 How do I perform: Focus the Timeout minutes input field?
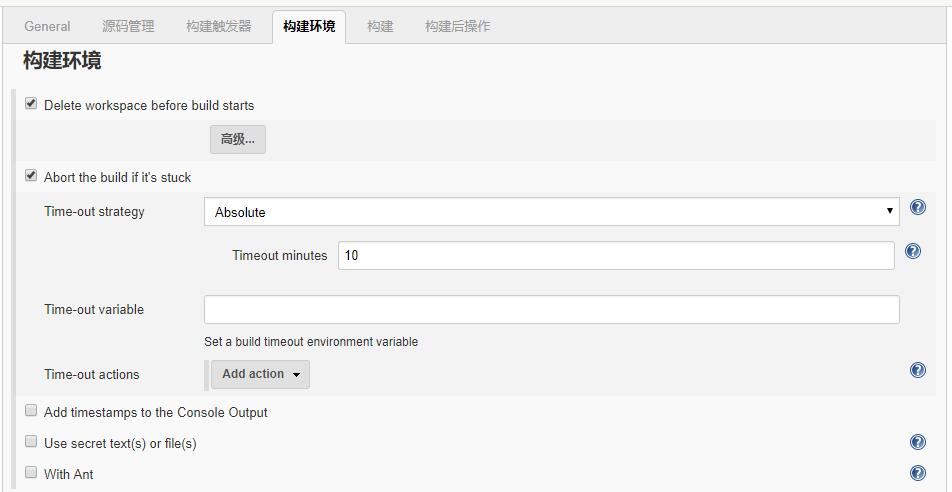tap(615, 256)
